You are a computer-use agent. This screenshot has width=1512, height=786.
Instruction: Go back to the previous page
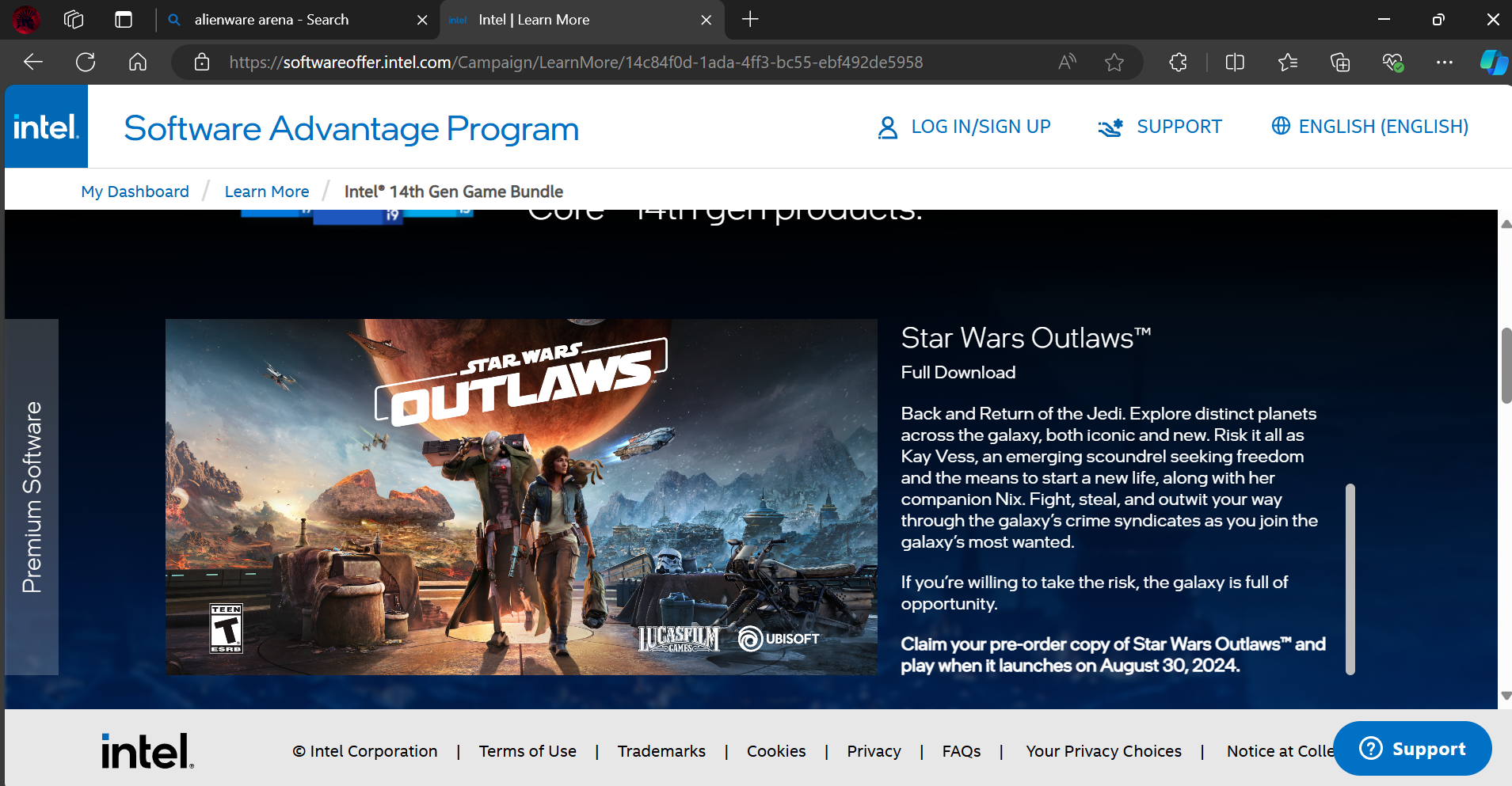[x=33, y=62]
